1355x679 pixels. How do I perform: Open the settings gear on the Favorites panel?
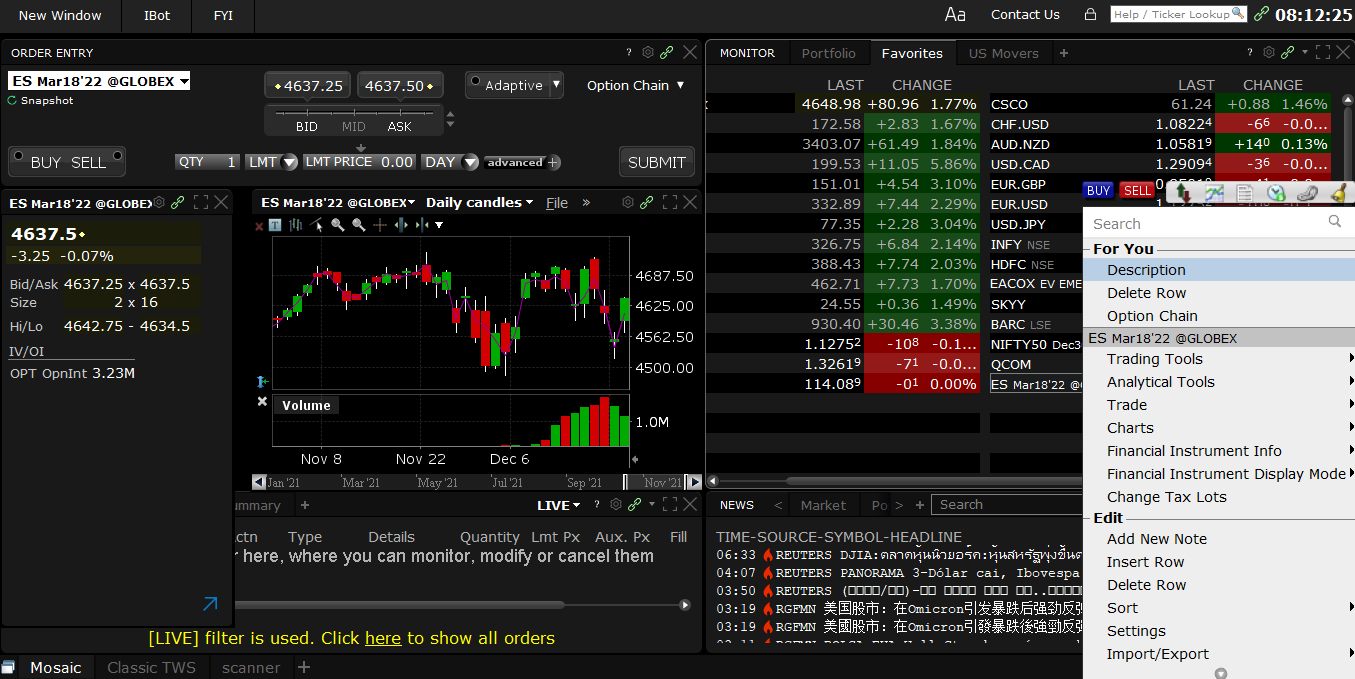1268,53
